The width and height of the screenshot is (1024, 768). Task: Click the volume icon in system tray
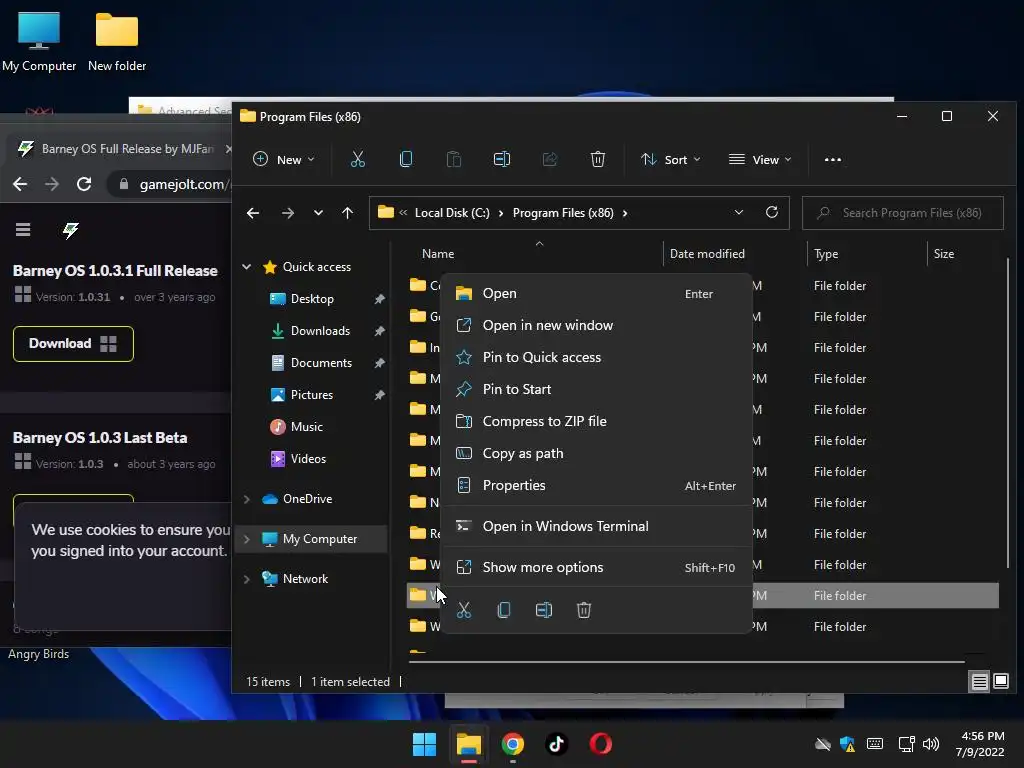[931, 744]
